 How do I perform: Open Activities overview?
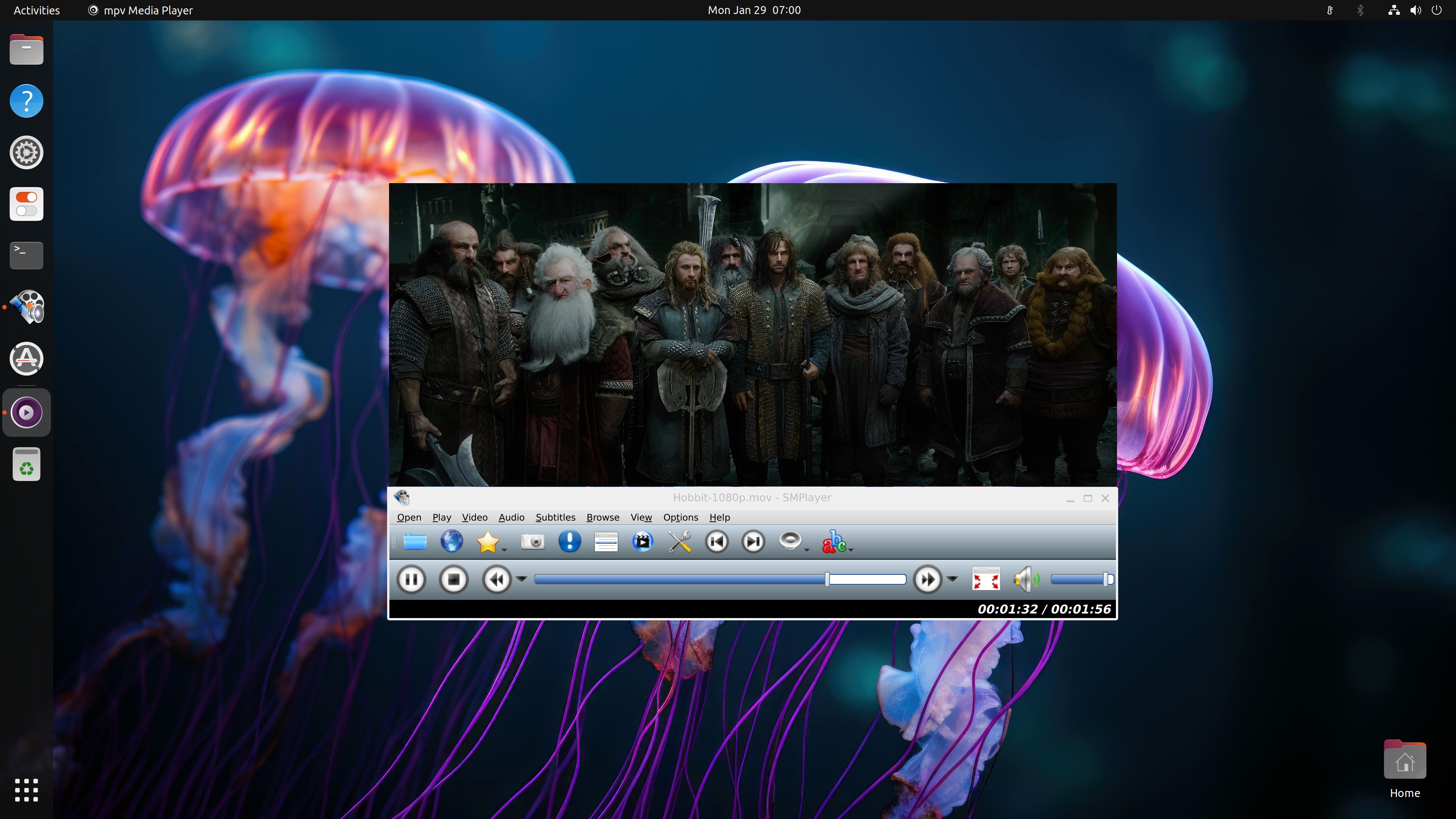pos(36,10)
